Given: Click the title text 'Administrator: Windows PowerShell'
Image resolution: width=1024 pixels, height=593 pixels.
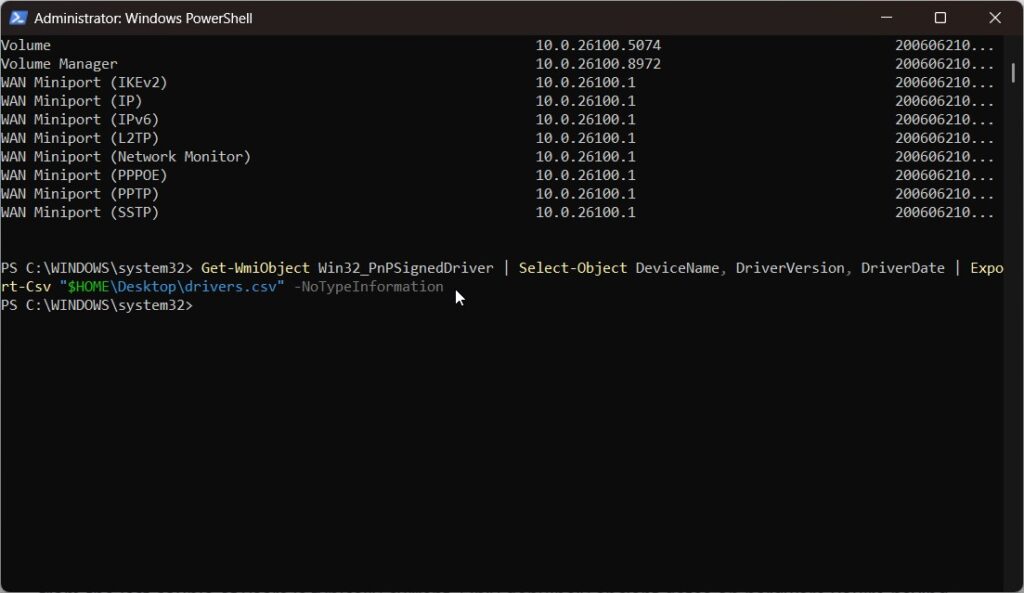Looking at the screenshot, I should tap(143, 18).
